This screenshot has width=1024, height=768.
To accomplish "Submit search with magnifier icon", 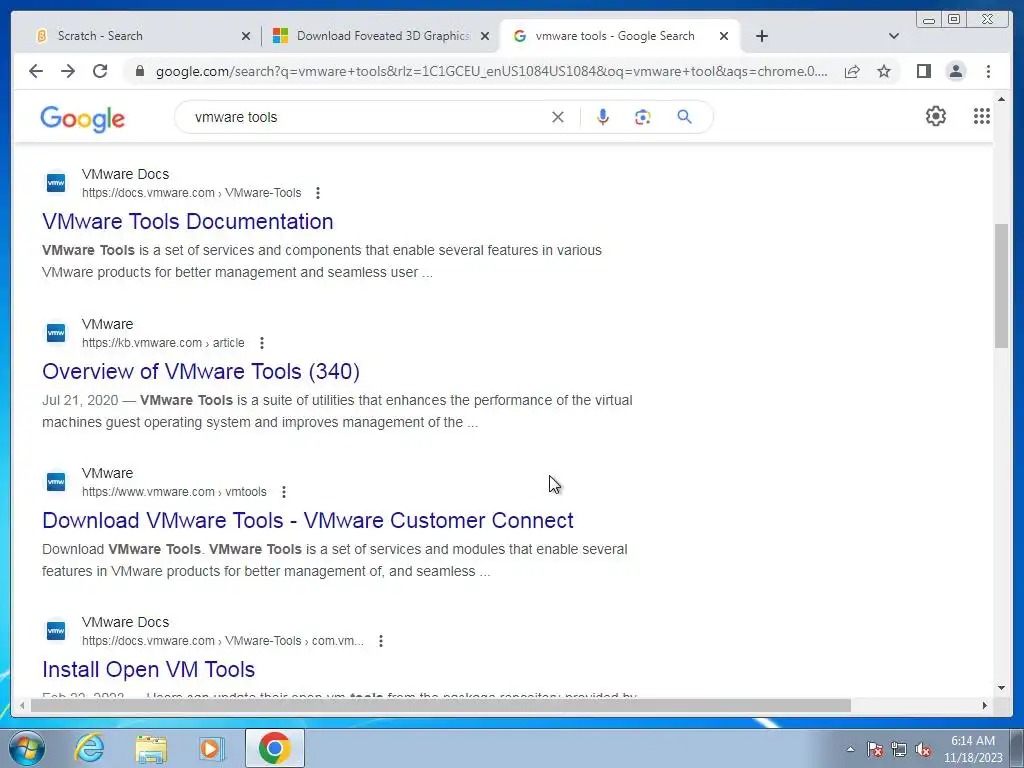I will tap(684, 117).
